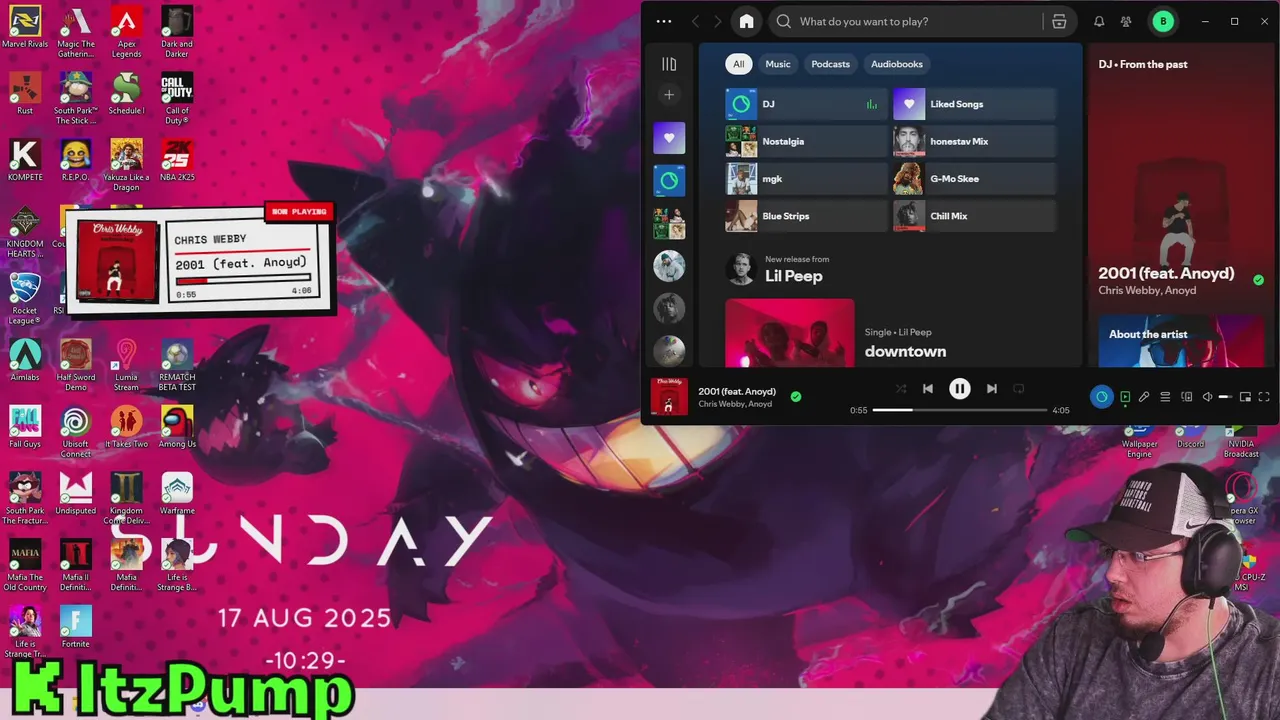The image size is (1280, 720).
Task: Toggle saved checkmark in Now Playing panel
Action: coord(1259,280)
